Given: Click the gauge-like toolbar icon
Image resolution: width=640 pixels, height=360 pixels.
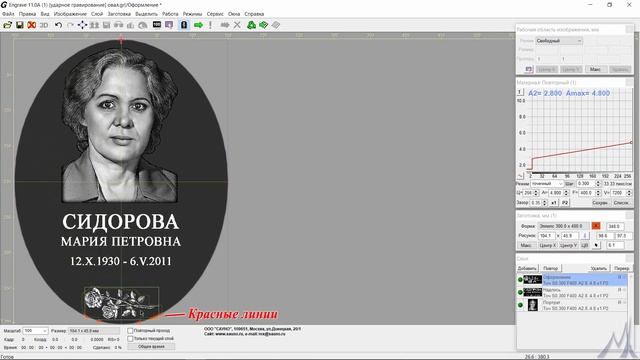Looking at the screenshot, I should [x=142, y=25].
